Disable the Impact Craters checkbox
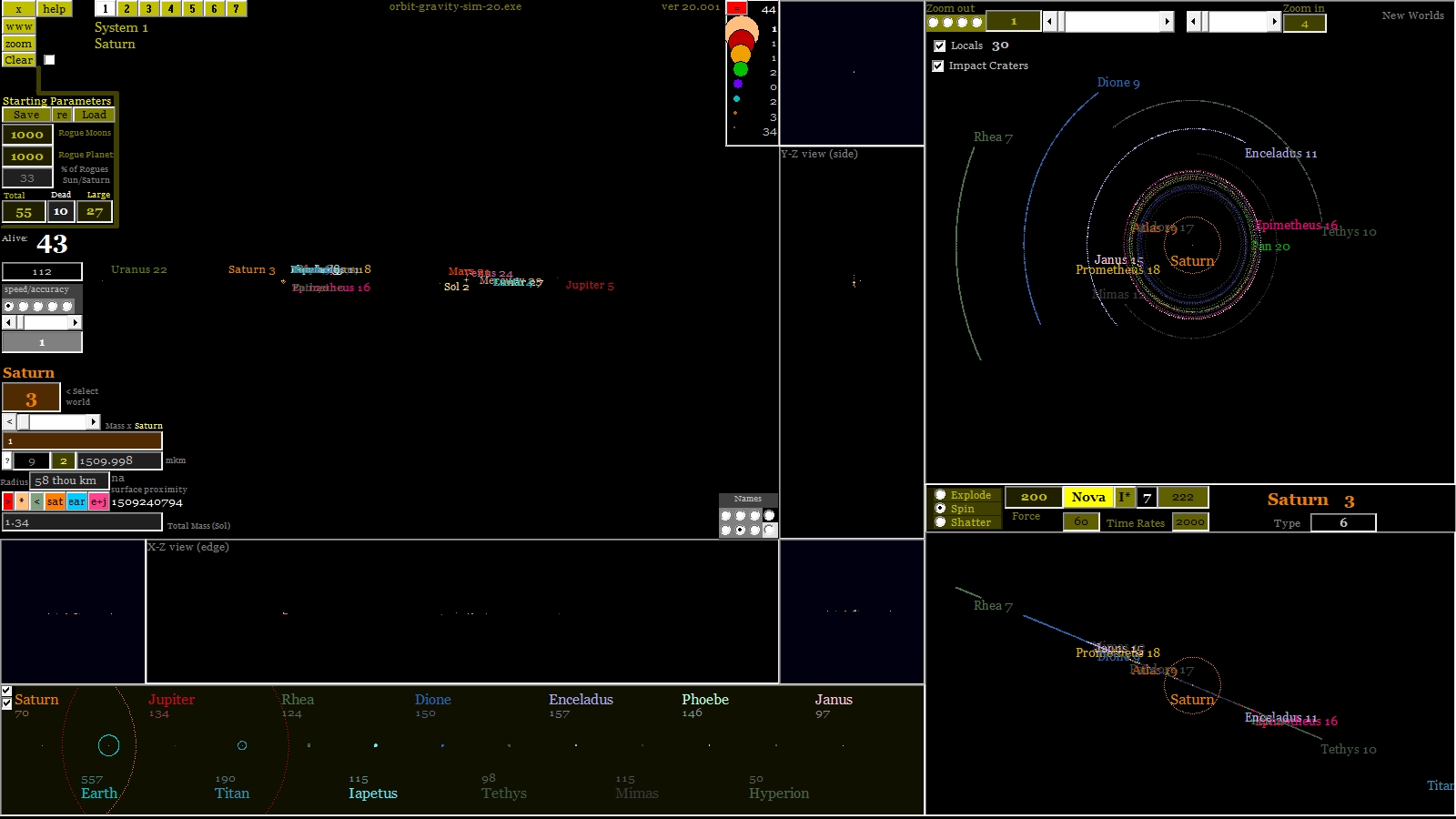Viewport: 1456px width, 819px height. pyautogui.click(x=938, y=66)
